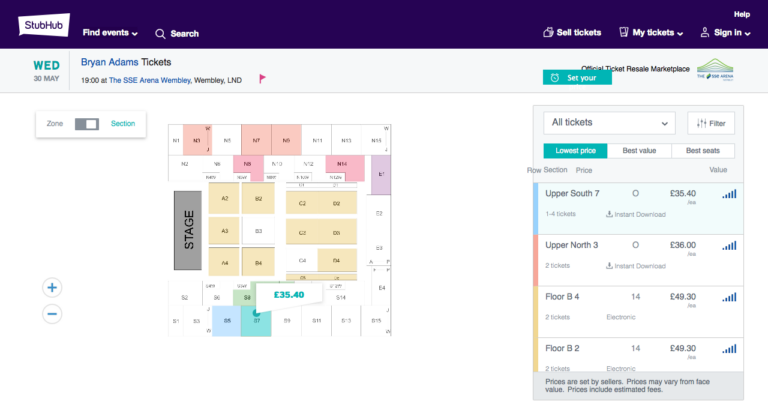Select section N3 on the seat map

point(197,140)
